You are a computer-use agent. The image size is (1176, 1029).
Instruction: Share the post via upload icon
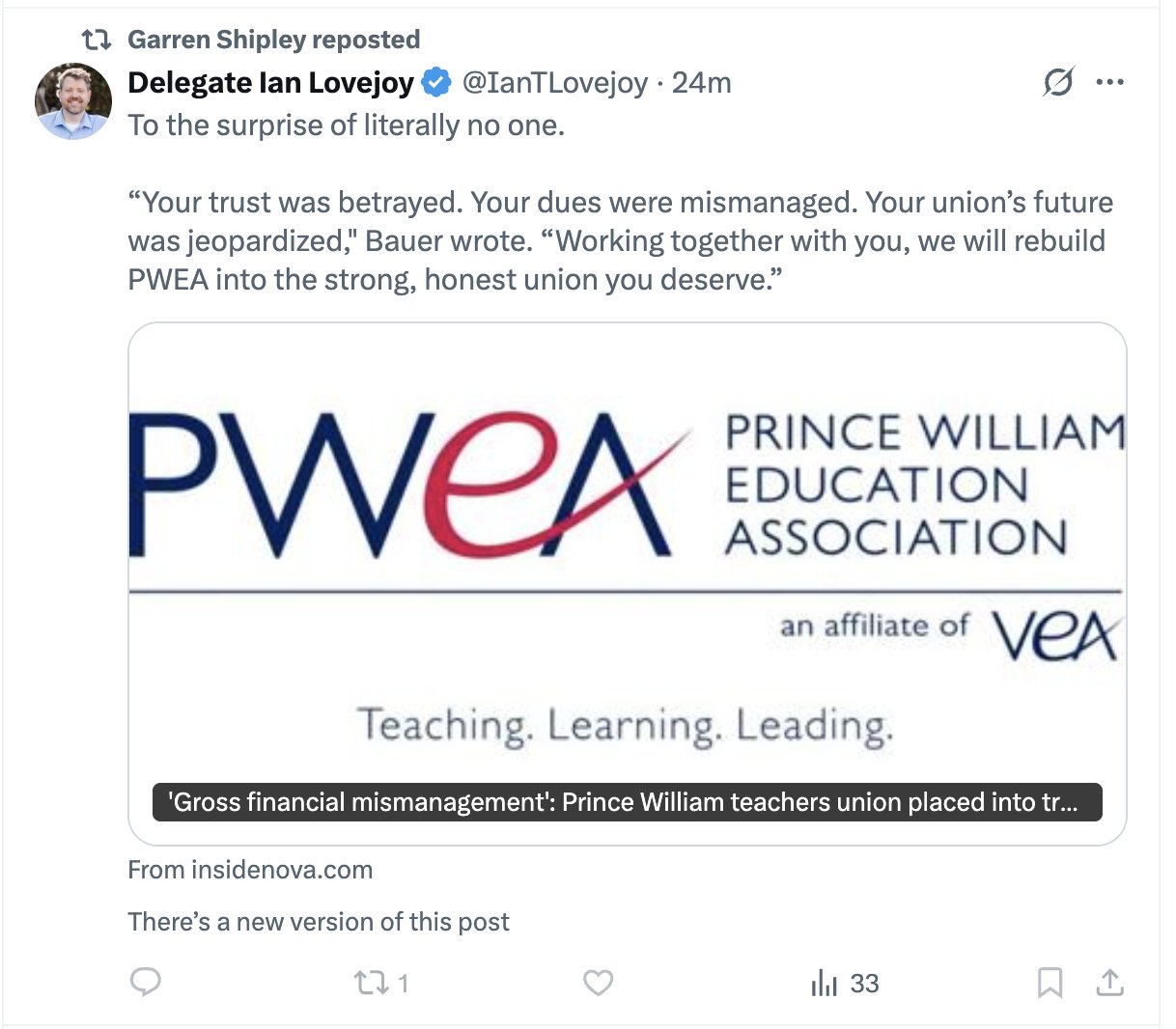[x=1110, y=983]
